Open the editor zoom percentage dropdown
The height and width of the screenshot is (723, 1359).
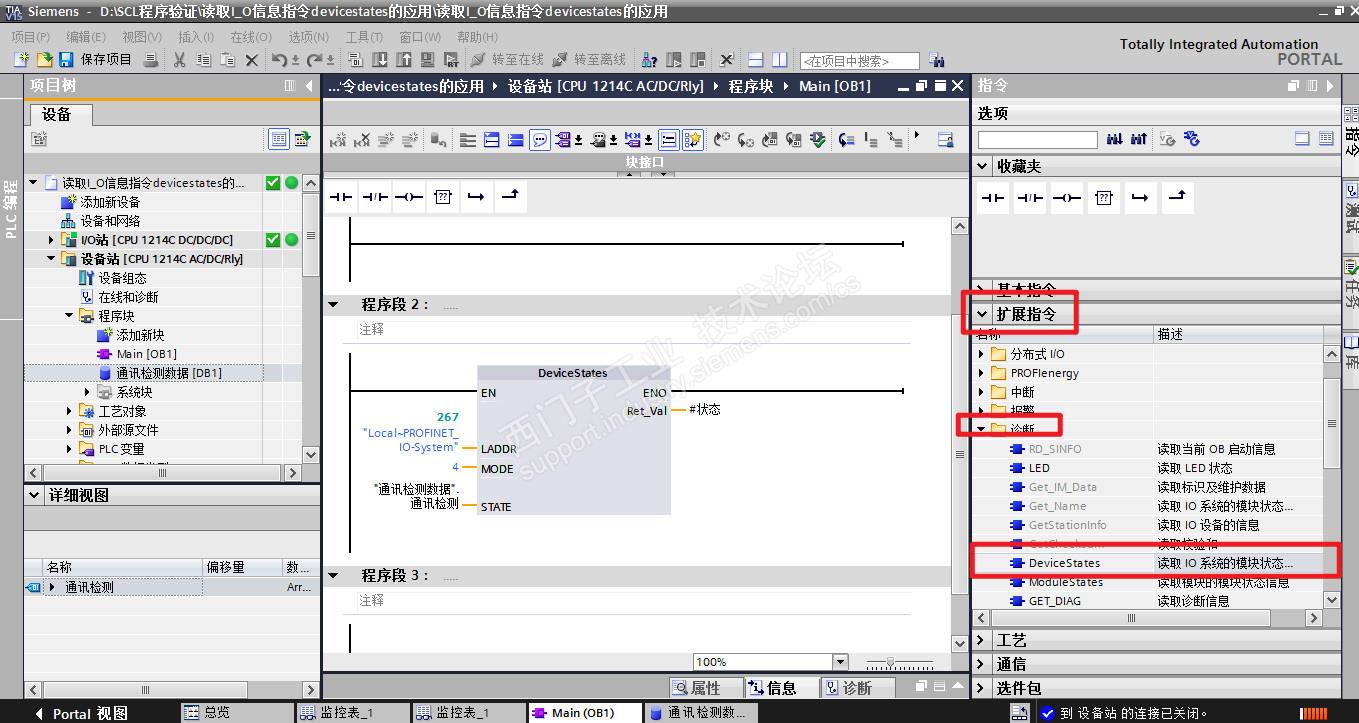tap(840, 662)
